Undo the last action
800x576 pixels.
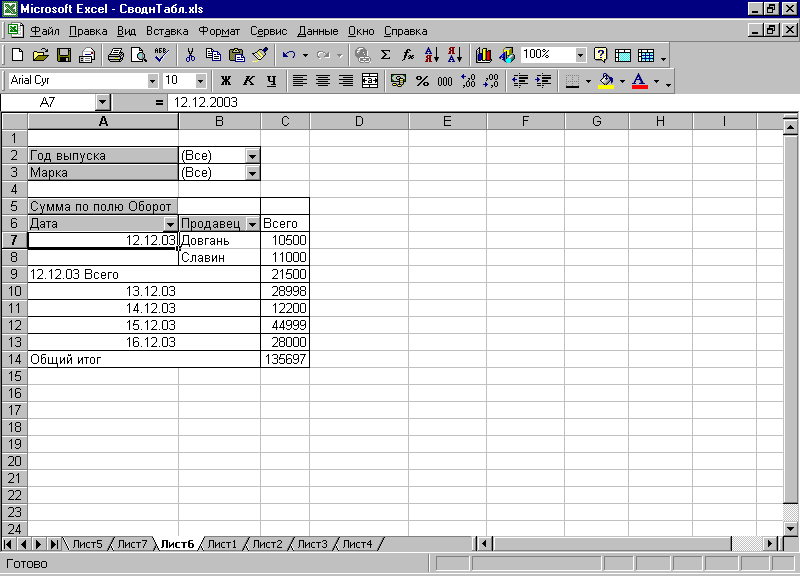click(x=289, y=55)
